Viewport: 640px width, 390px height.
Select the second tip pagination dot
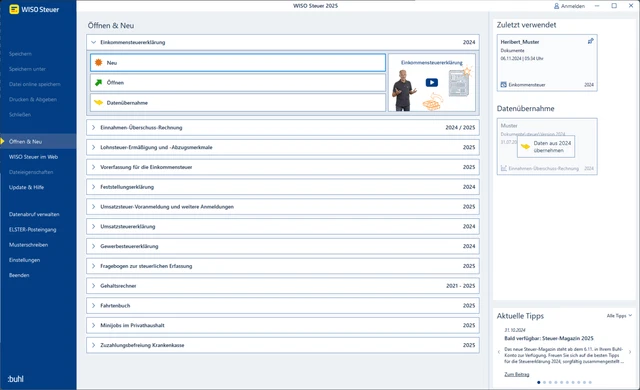544,382
